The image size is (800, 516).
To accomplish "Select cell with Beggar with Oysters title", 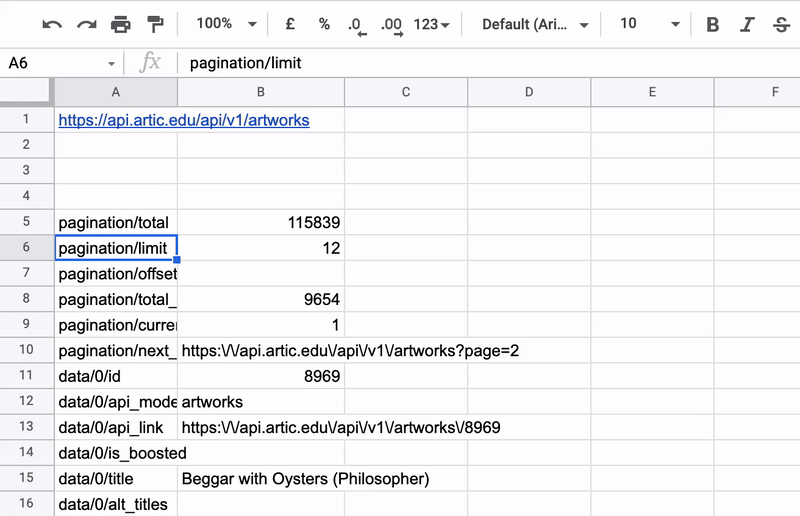I will click(305, 479).
